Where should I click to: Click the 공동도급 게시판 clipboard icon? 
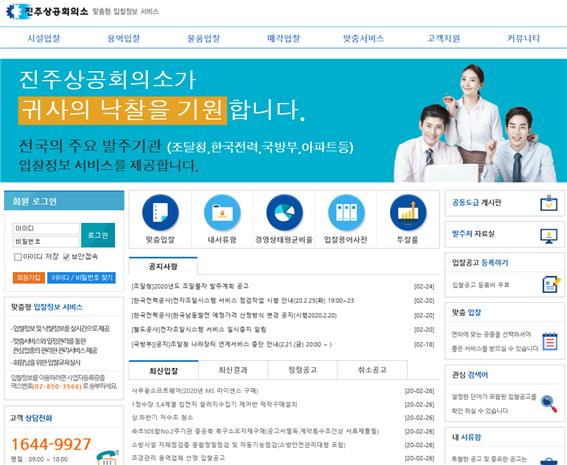[549, 203]
